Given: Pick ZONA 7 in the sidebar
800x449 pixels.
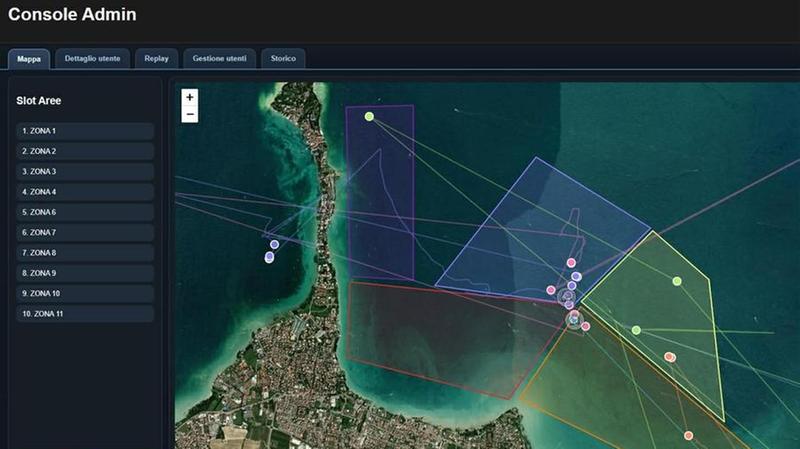Looking at the screenshot, I should pyautogui.click(x=85, y=233).
